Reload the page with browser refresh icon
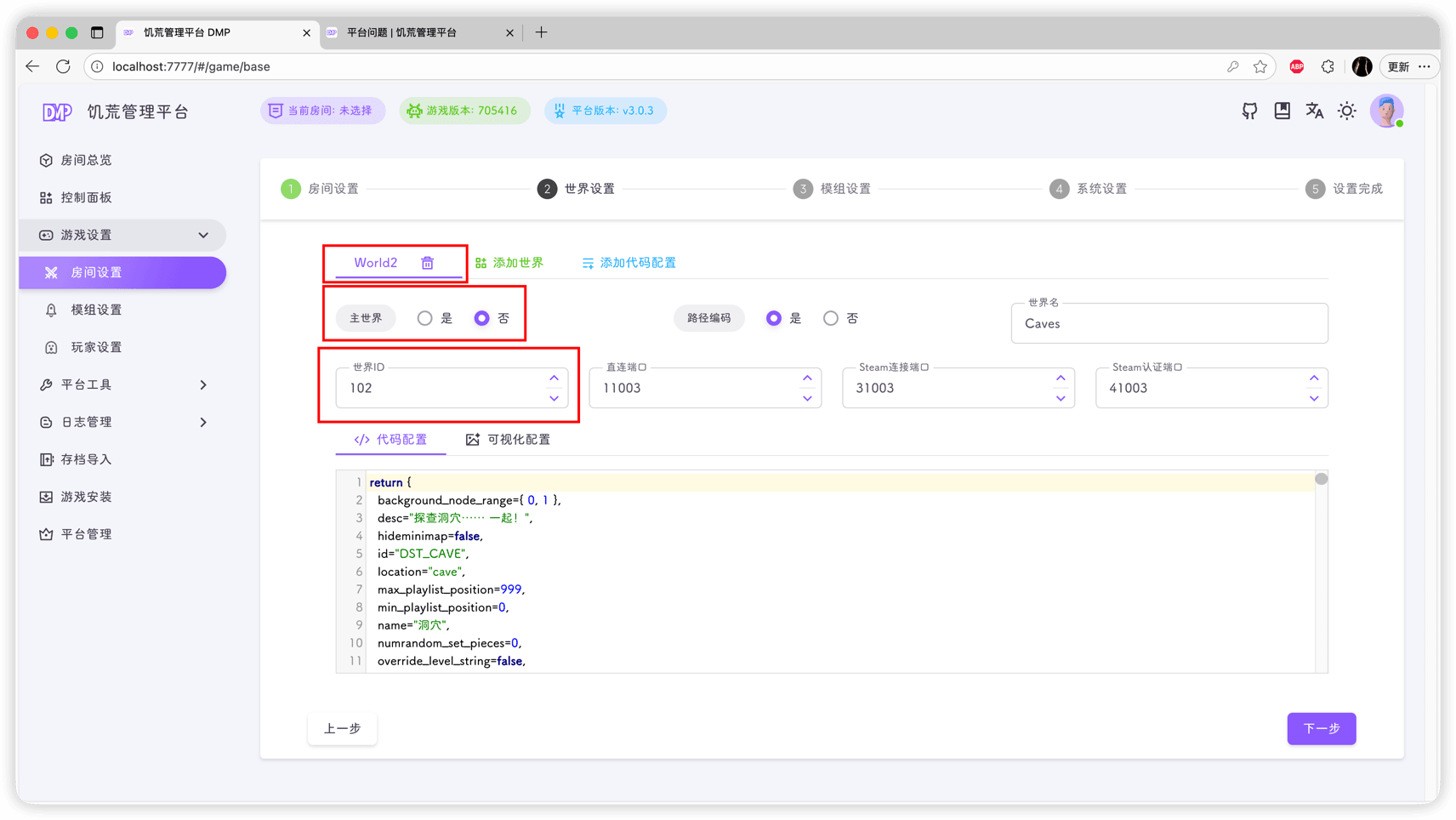Image resolution: width=1456 pixels, height=820 pixels. (63, 66)
